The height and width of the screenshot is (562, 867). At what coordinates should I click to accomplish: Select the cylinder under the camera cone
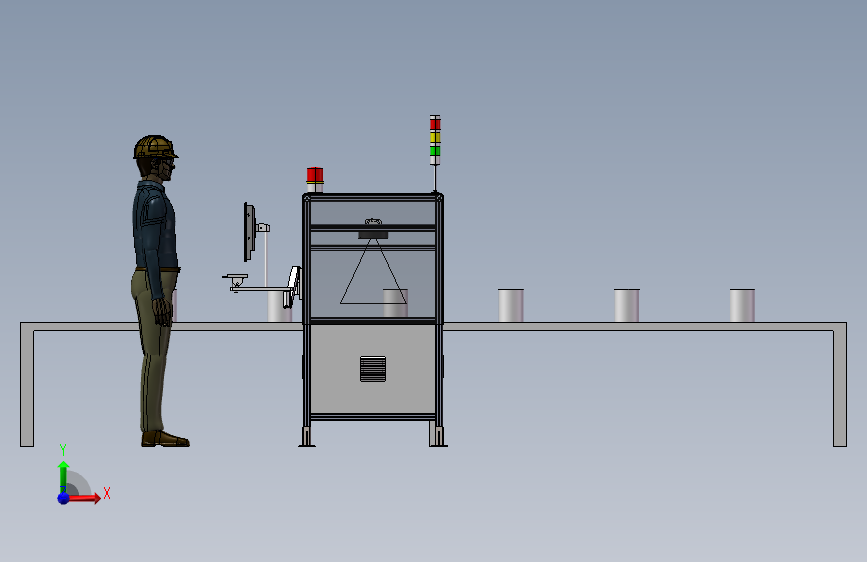395,304
